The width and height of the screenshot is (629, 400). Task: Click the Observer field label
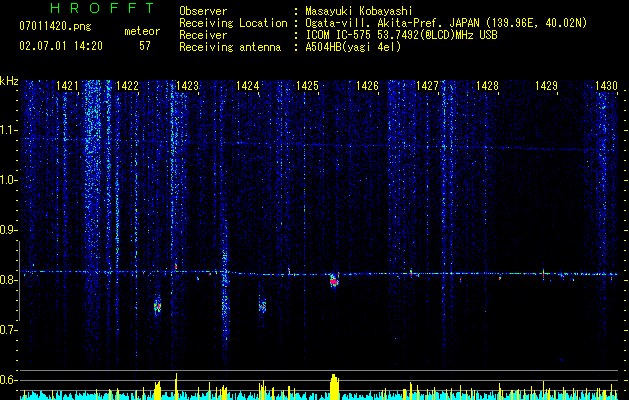pyautogui.click(x=203, y=11)
